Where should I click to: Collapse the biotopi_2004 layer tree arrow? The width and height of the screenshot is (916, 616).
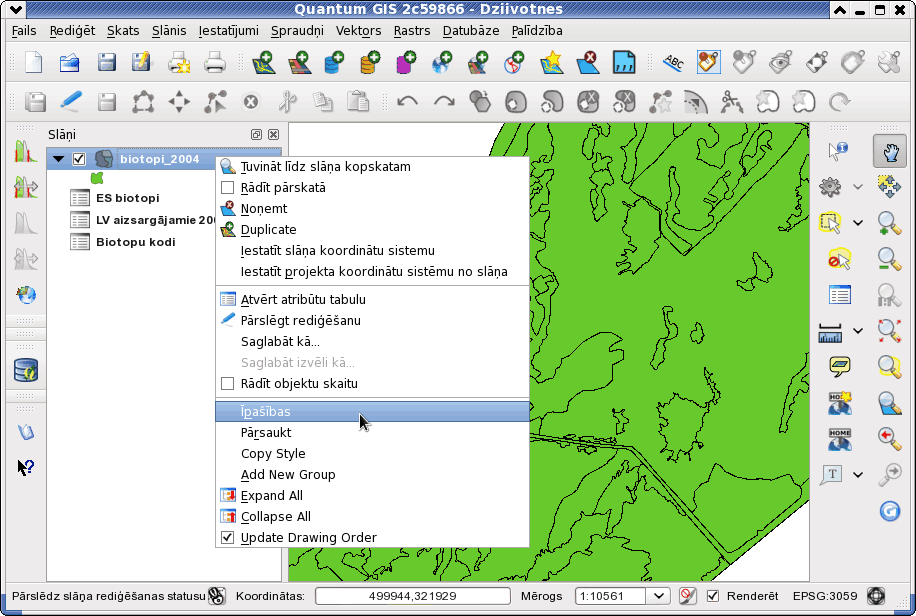tap(58, 159)
